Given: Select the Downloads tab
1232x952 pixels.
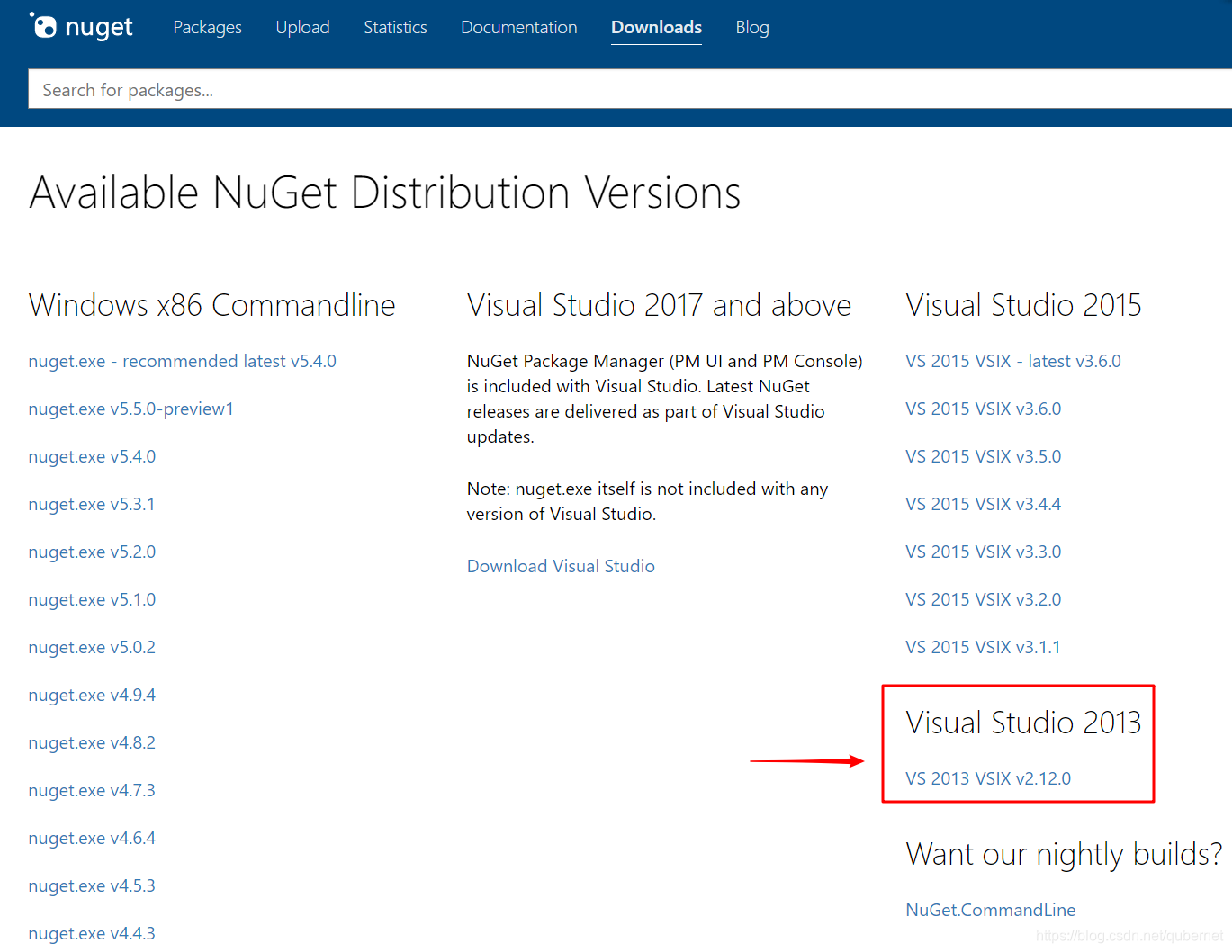Looking at the screenshot, I should (656, 28).
